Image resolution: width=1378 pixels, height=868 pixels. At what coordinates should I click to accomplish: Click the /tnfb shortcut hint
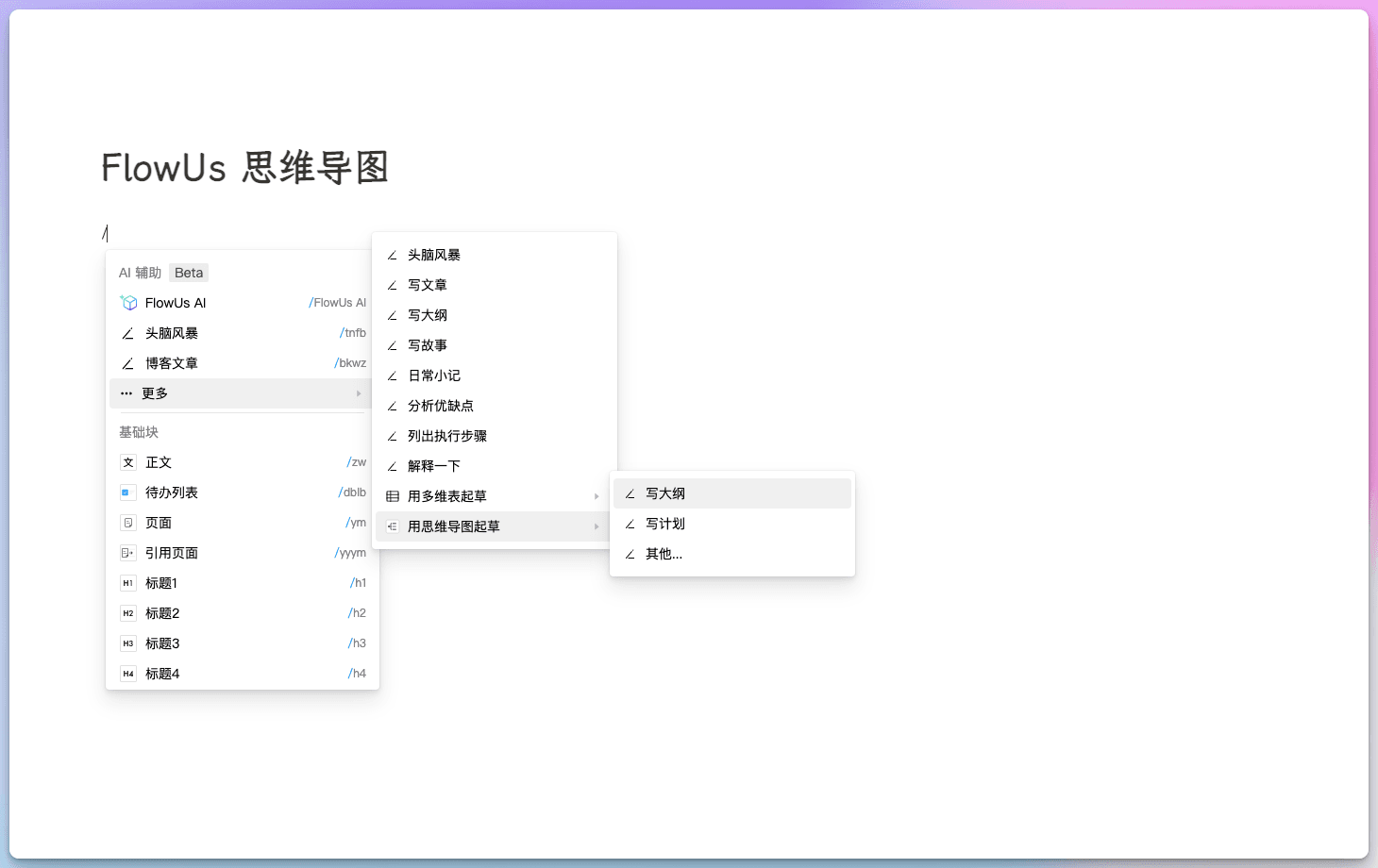click(x=353, y=333)
